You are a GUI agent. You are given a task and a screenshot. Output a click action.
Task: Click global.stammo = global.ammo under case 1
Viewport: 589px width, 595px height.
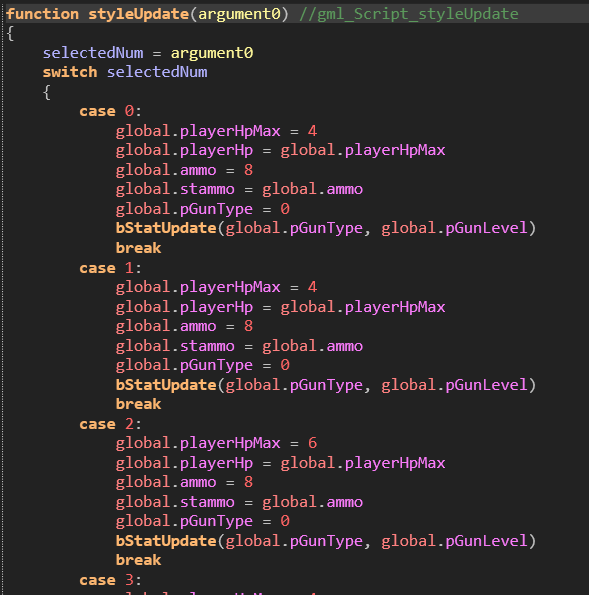[x=239, y=346]
